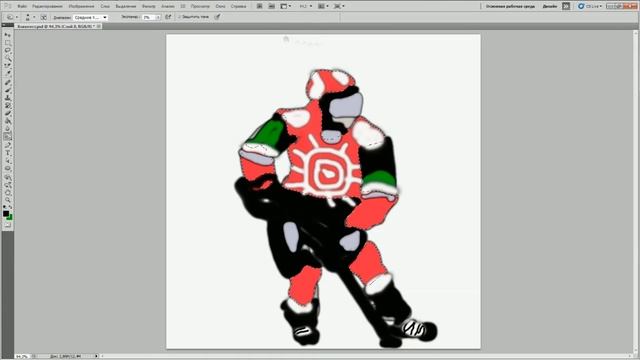Open the Окно menu
Screen dimensions: 640x360
click(x=220, y=6)
